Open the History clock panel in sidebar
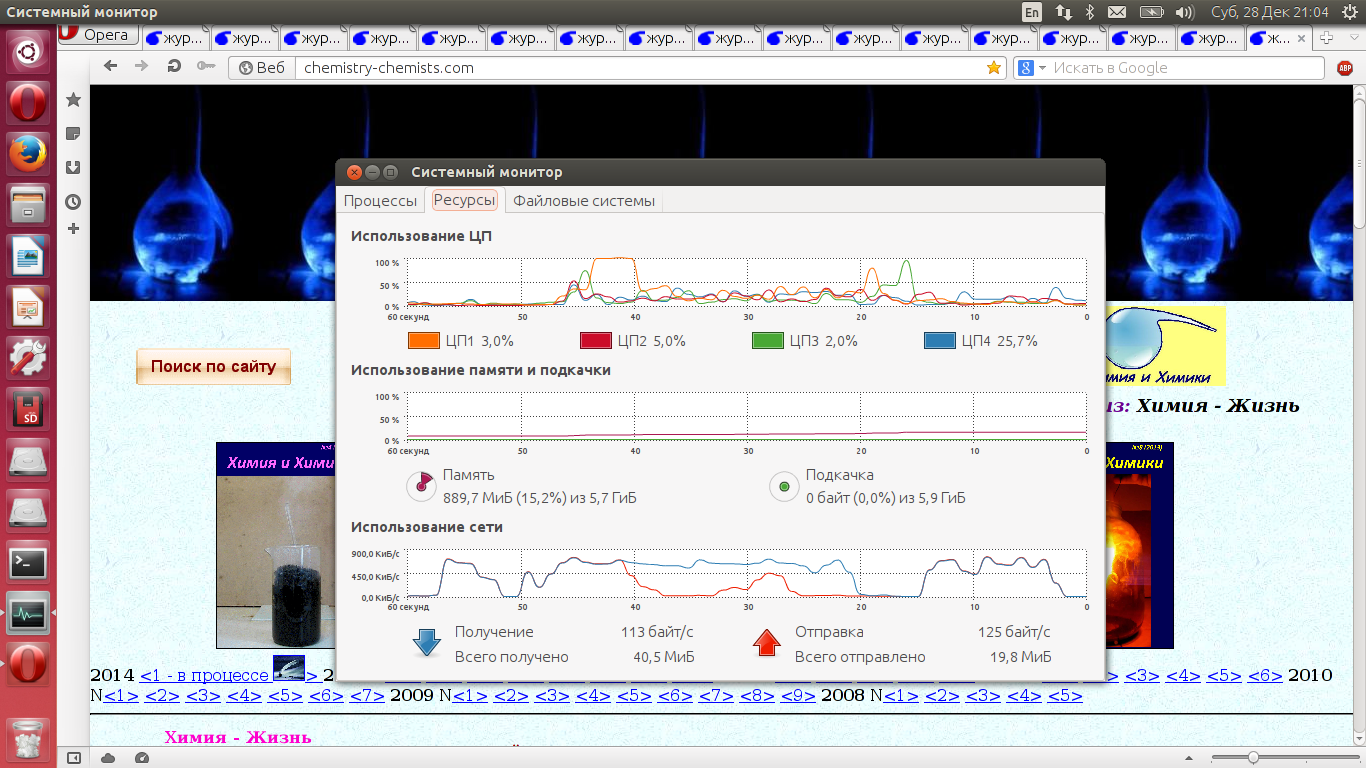Image resolution: width=1366 pixels, height=768 pixels. pos(73,202)
